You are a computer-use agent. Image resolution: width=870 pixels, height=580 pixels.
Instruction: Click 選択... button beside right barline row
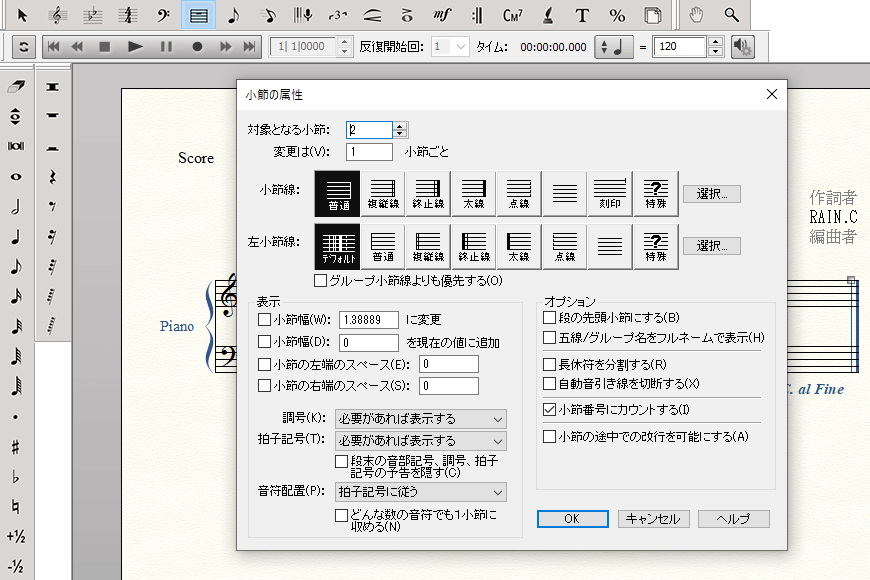click(x=712, y=193)
